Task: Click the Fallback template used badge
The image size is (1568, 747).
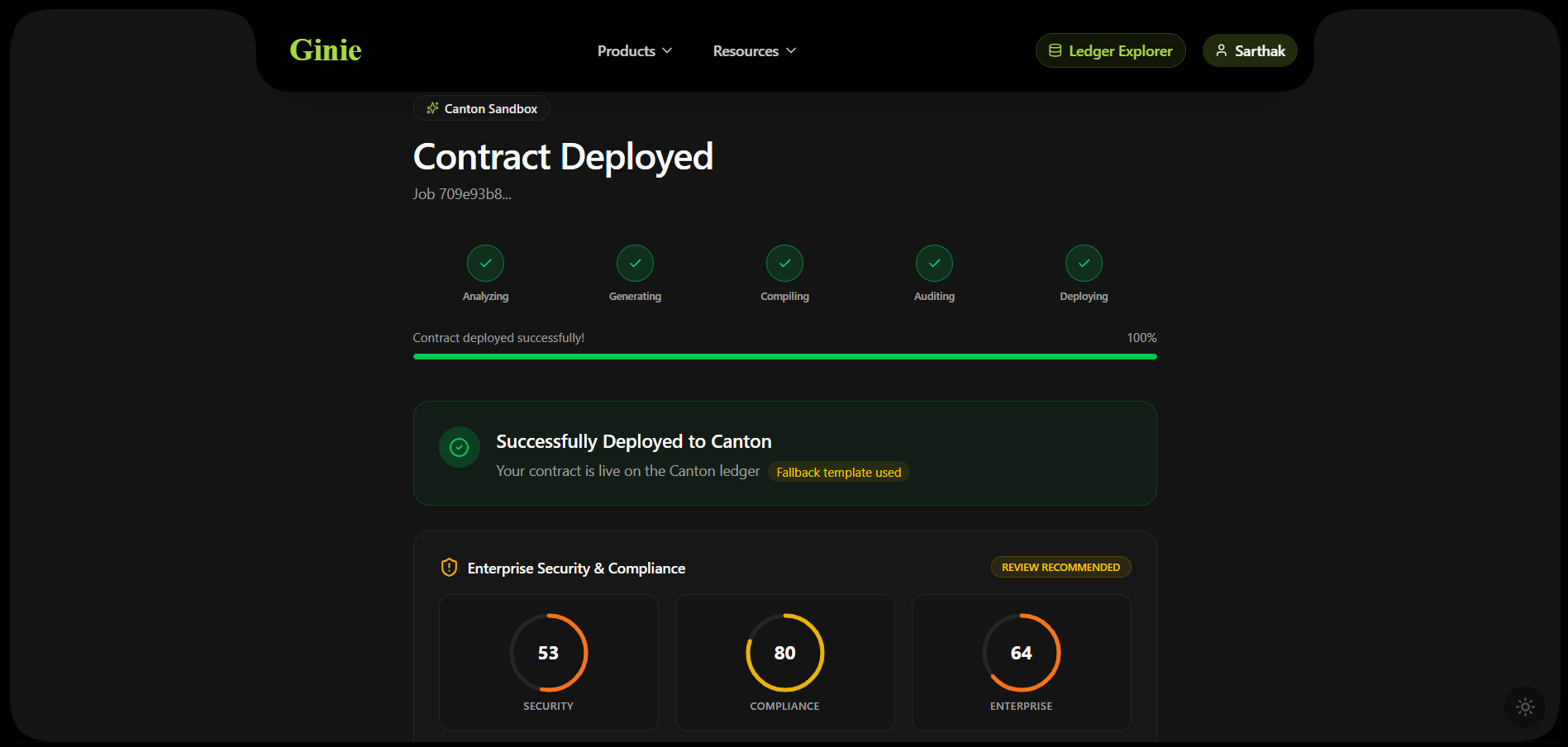Action: [x=838, y=472]
